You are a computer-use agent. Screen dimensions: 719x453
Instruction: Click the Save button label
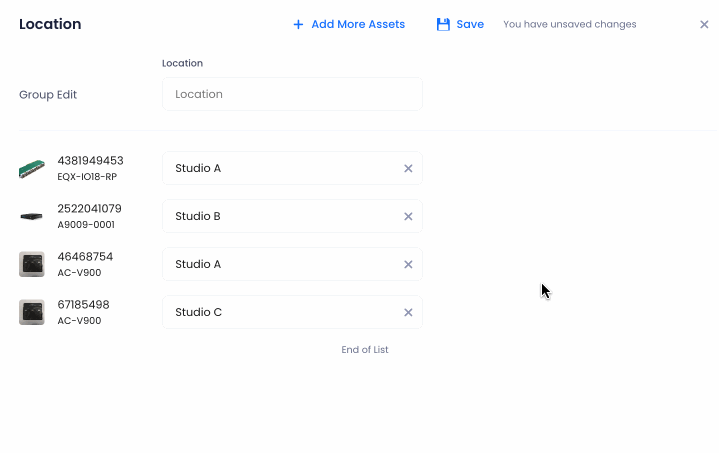(x=470, y=24)
